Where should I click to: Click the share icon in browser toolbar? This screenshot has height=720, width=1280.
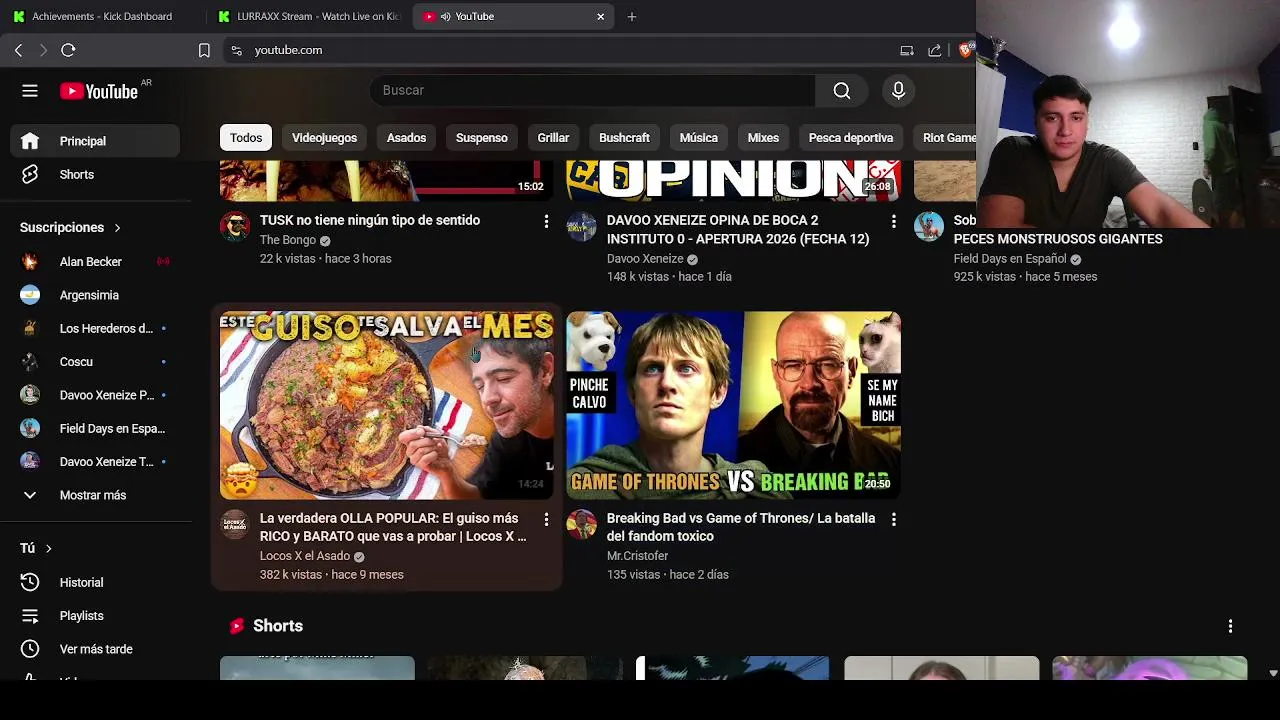pos(934,50)
